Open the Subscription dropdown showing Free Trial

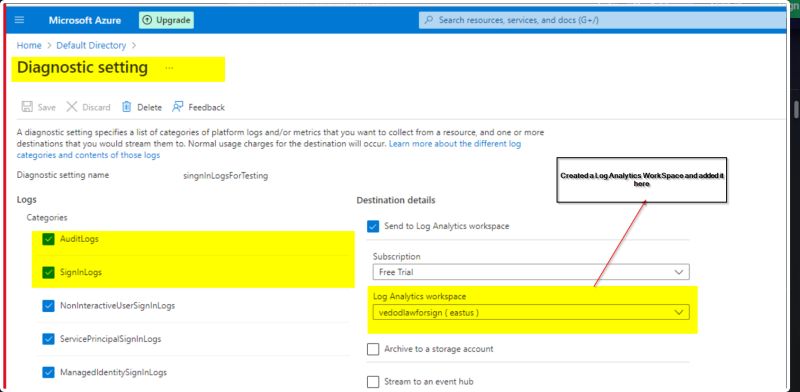[531, 272]
